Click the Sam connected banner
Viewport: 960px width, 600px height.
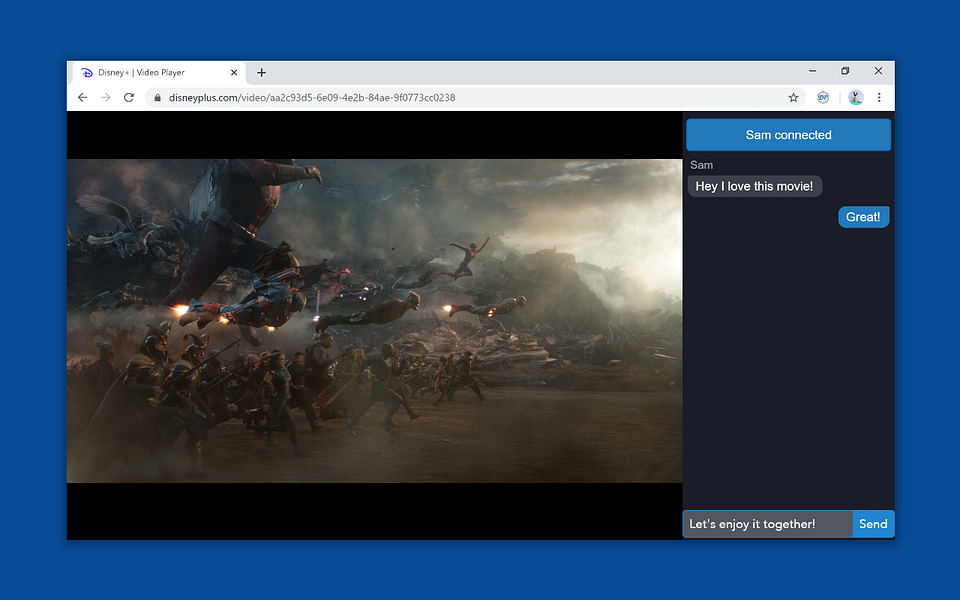coord(788,135)
